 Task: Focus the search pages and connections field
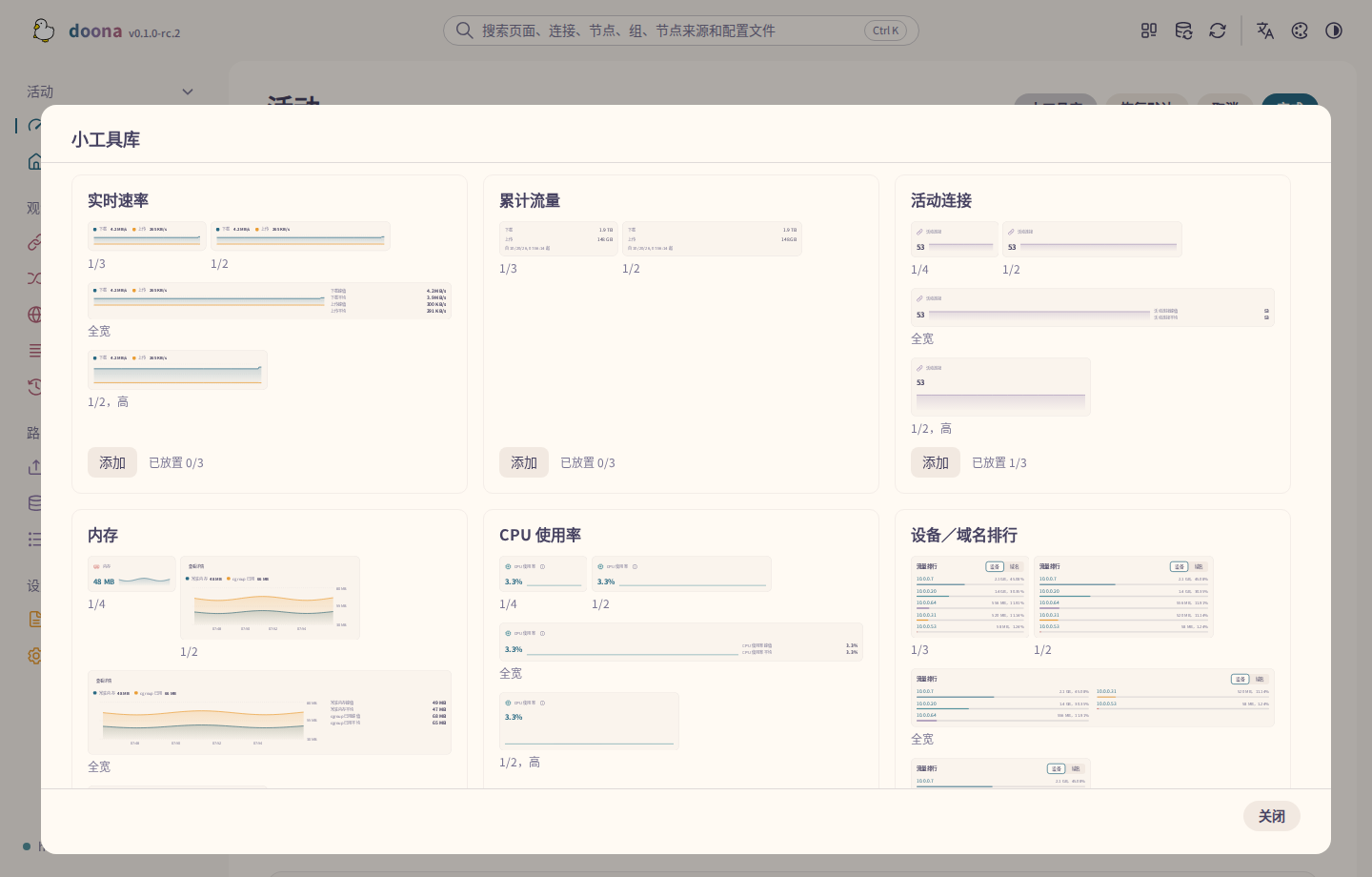(x=681, y=31)
